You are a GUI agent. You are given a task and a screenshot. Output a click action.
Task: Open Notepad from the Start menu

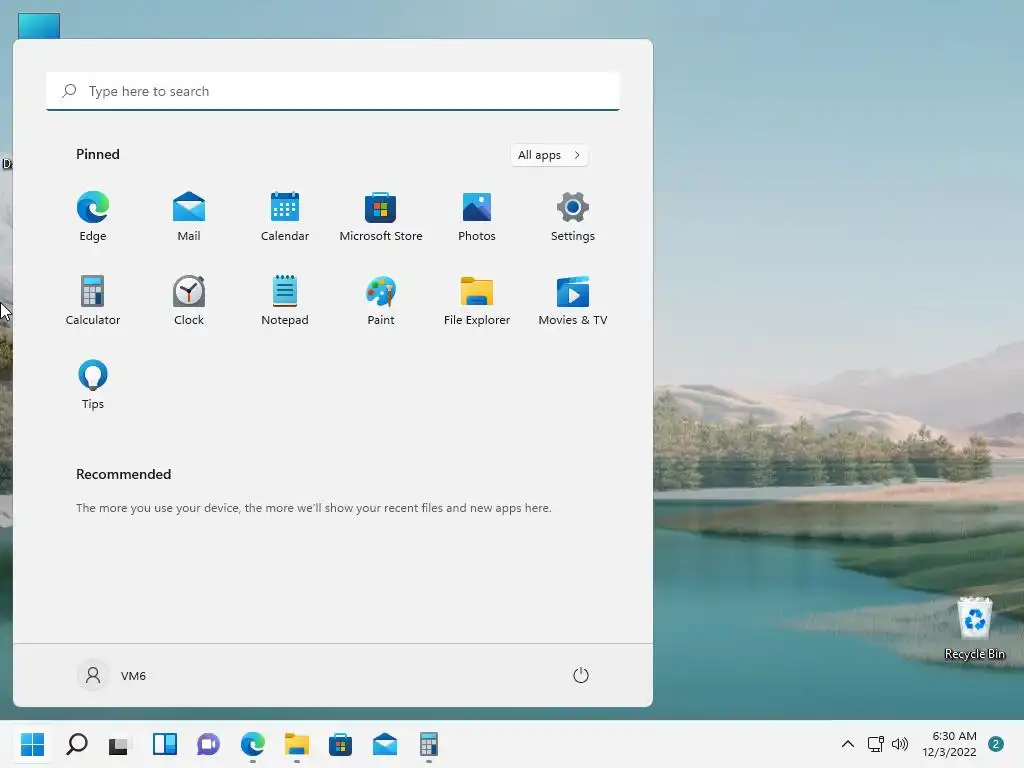(285, 300)
